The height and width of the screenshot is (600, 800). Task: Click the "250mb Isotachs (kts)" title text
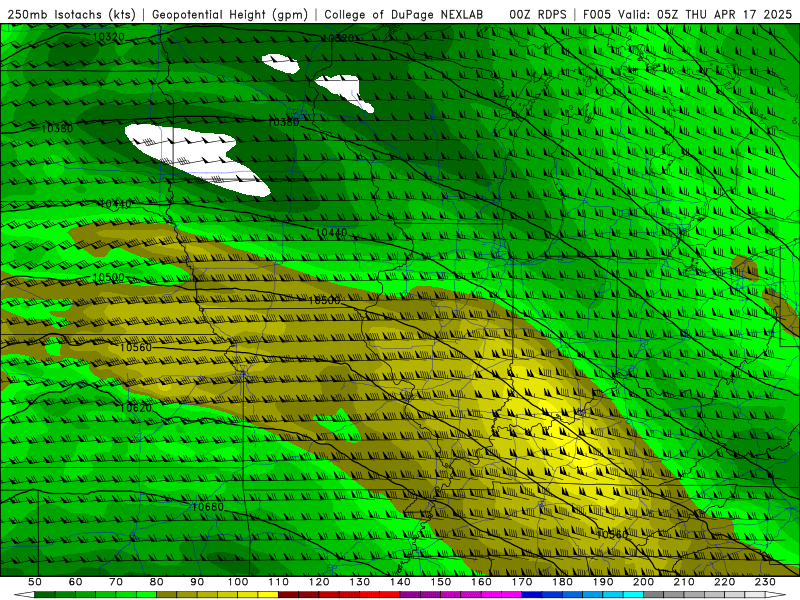point(72,14)
